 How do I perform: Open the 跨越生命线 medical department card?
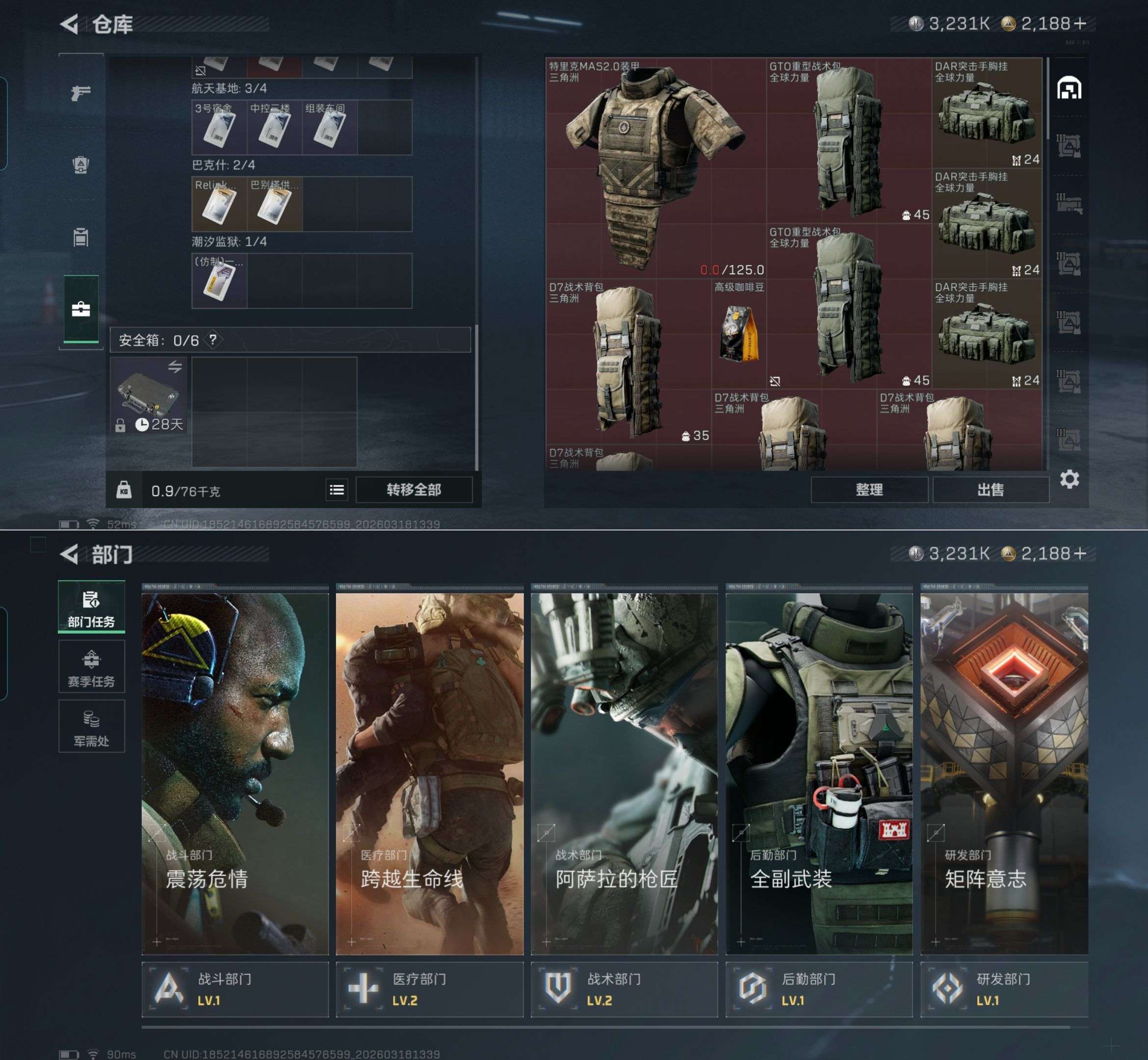pos(429,773)
